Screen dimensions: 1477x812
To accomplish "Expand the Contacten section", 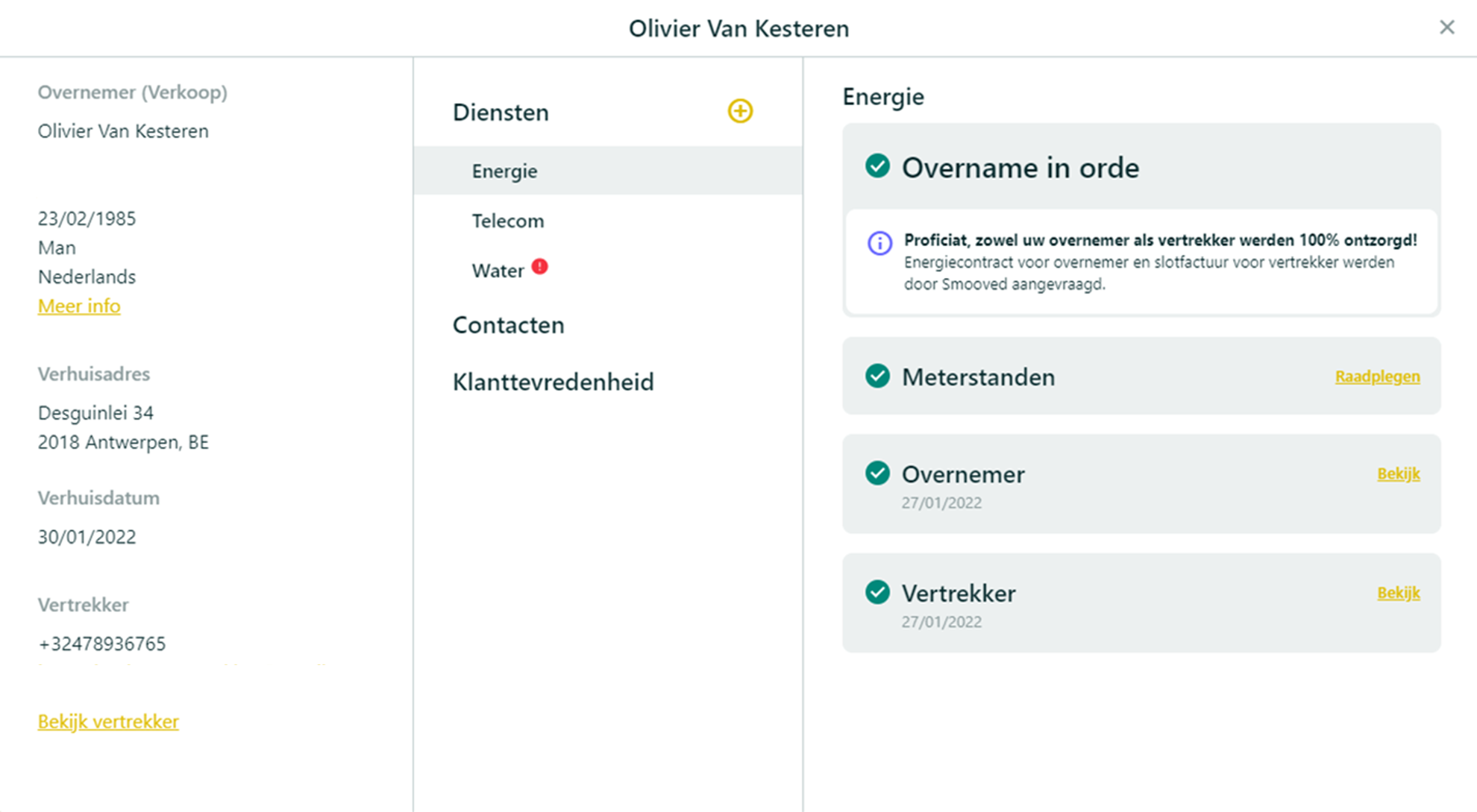I will click(x=508, y=325).
